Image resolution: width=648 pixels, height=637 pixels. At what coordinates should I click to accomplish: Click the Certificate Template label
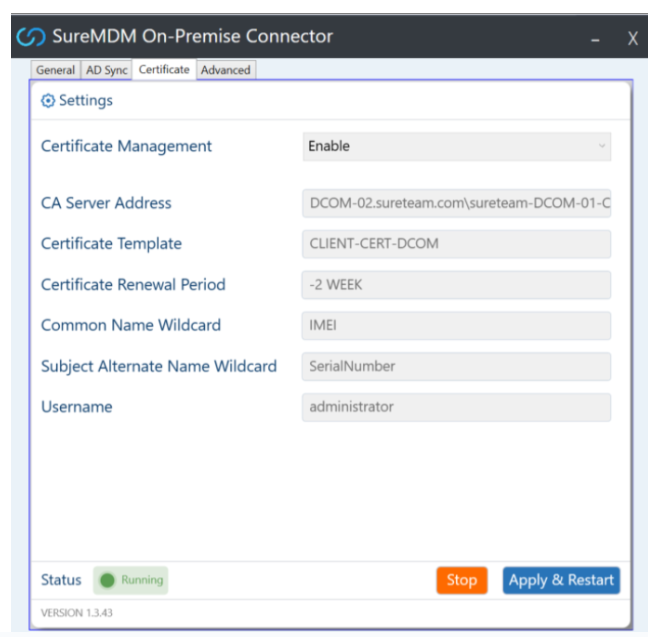pyautogui.click(x=111, y=244)
